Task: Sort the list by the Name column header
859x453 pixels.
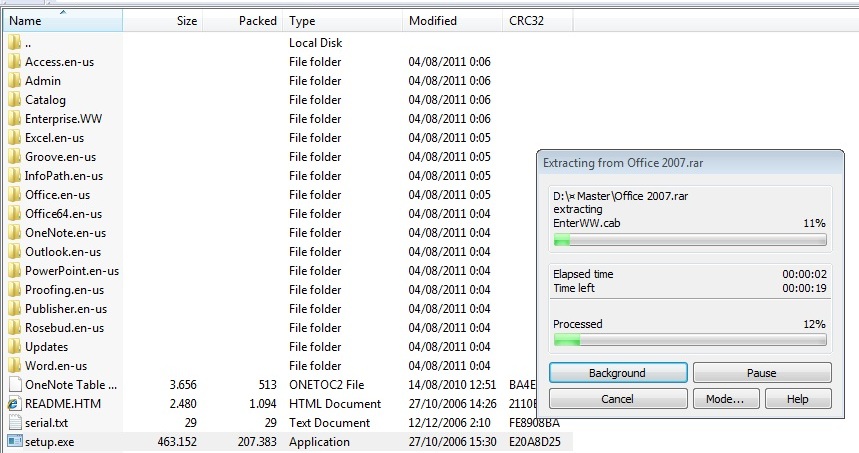Action: [62, 21]
